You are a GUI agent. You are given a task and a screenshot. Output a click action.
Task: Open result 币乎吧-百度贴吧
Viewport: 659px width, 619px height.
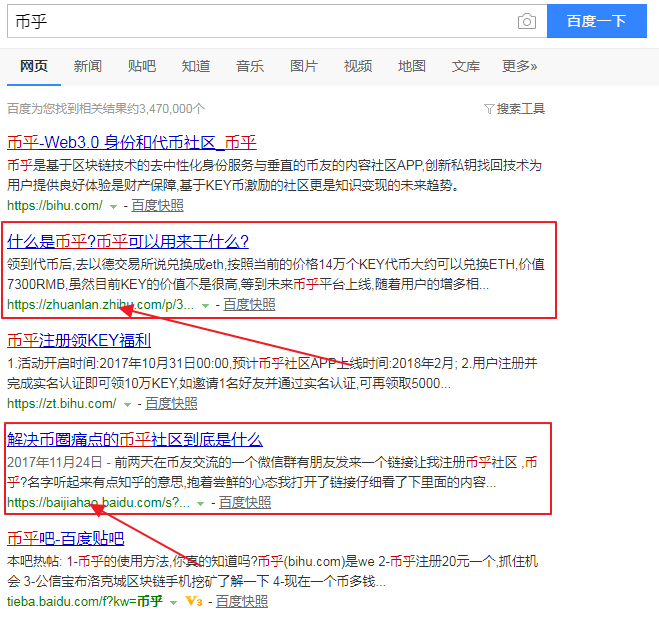coord(66,539)
